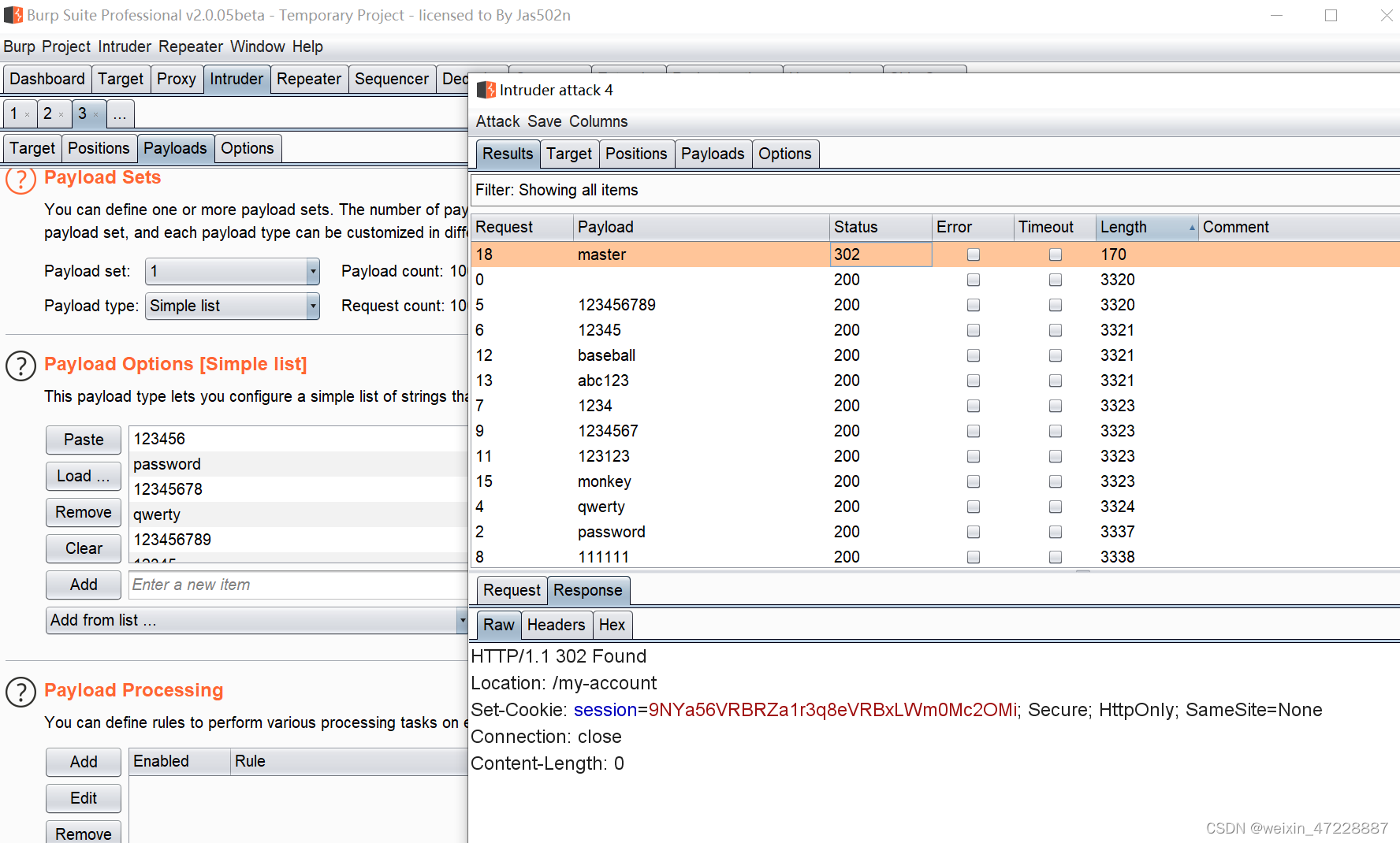
Task: Open the Save menu in attack window
Action: (x=545, y=121)
